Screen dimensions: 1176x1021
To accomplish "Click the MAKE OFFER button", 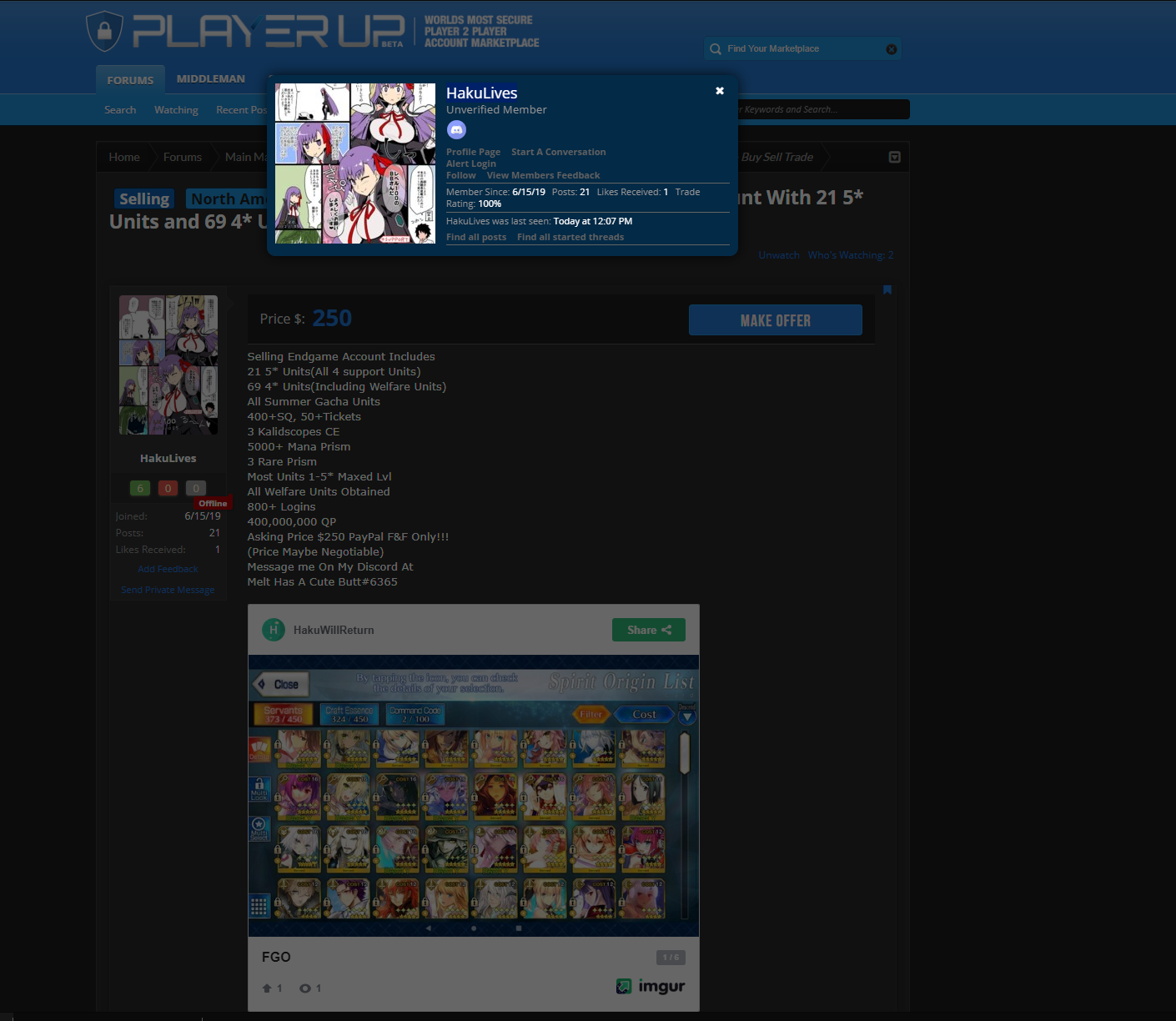I will [x=776, y=320].
